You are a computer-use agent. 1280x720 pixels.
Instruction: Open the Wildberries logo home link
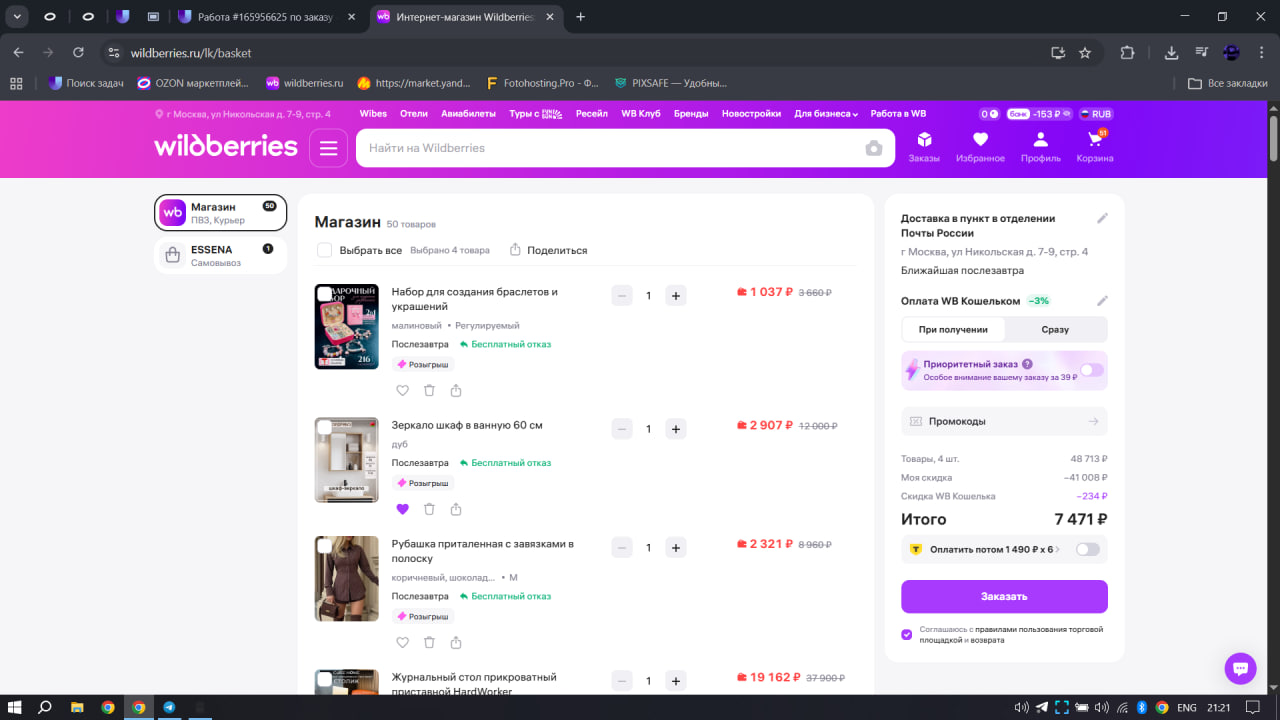point(226,147)
